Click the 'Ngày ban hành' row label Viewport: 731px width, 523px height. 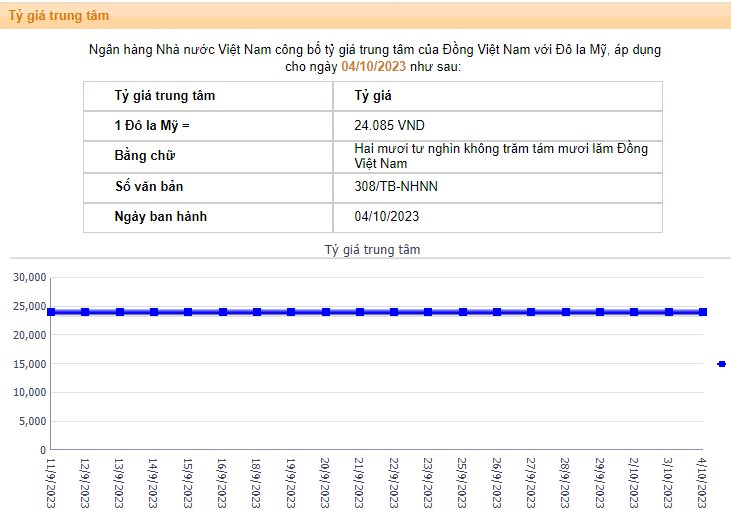pos(160,217)
